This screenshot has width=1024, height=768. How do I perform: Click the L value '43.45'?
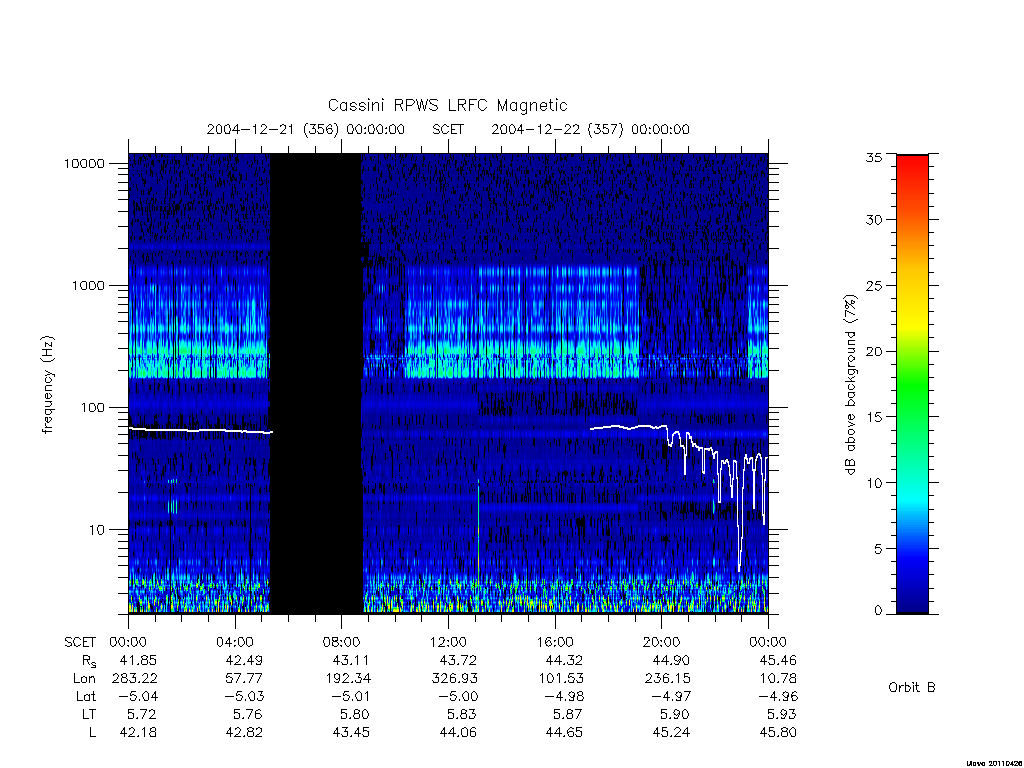click(351, 733)
